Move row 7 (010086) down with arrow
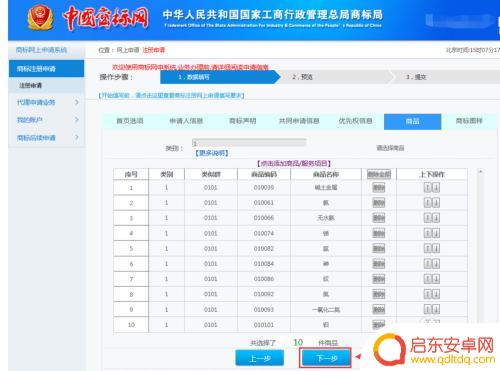This screenshot has width=500, height=371. 436,279
